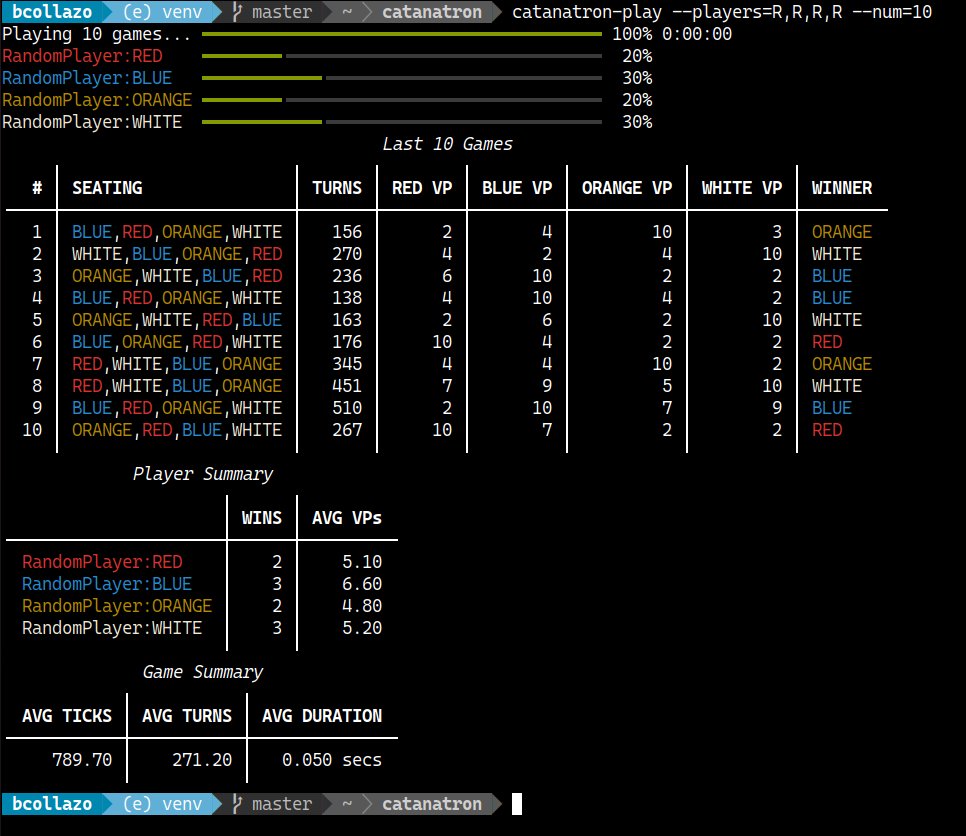
Task: Click 'bcollazo' segment in bottom prompt
Action: pyautogui.click(x=52, y=804)
